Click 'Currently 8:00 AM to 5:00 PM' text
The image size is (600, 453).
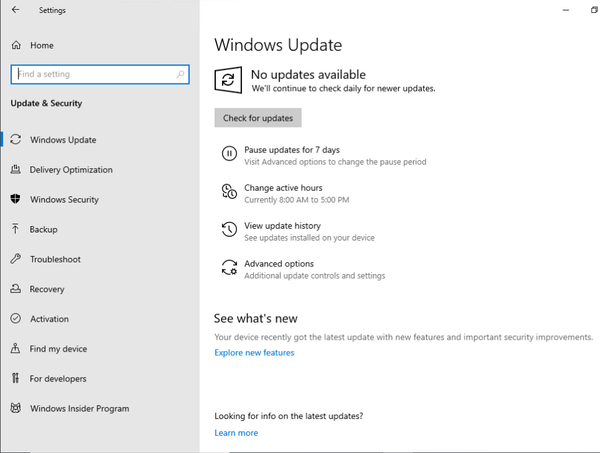click(297, 200)
